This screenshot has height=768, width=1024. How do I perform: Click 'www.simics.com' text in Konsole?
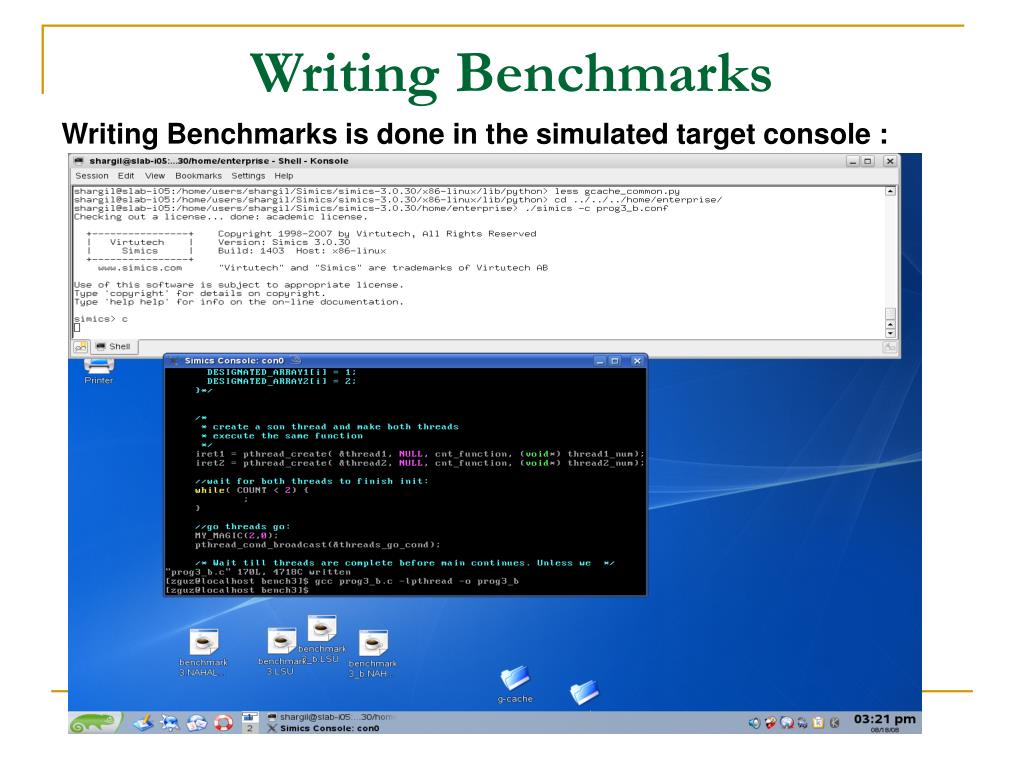140,268
